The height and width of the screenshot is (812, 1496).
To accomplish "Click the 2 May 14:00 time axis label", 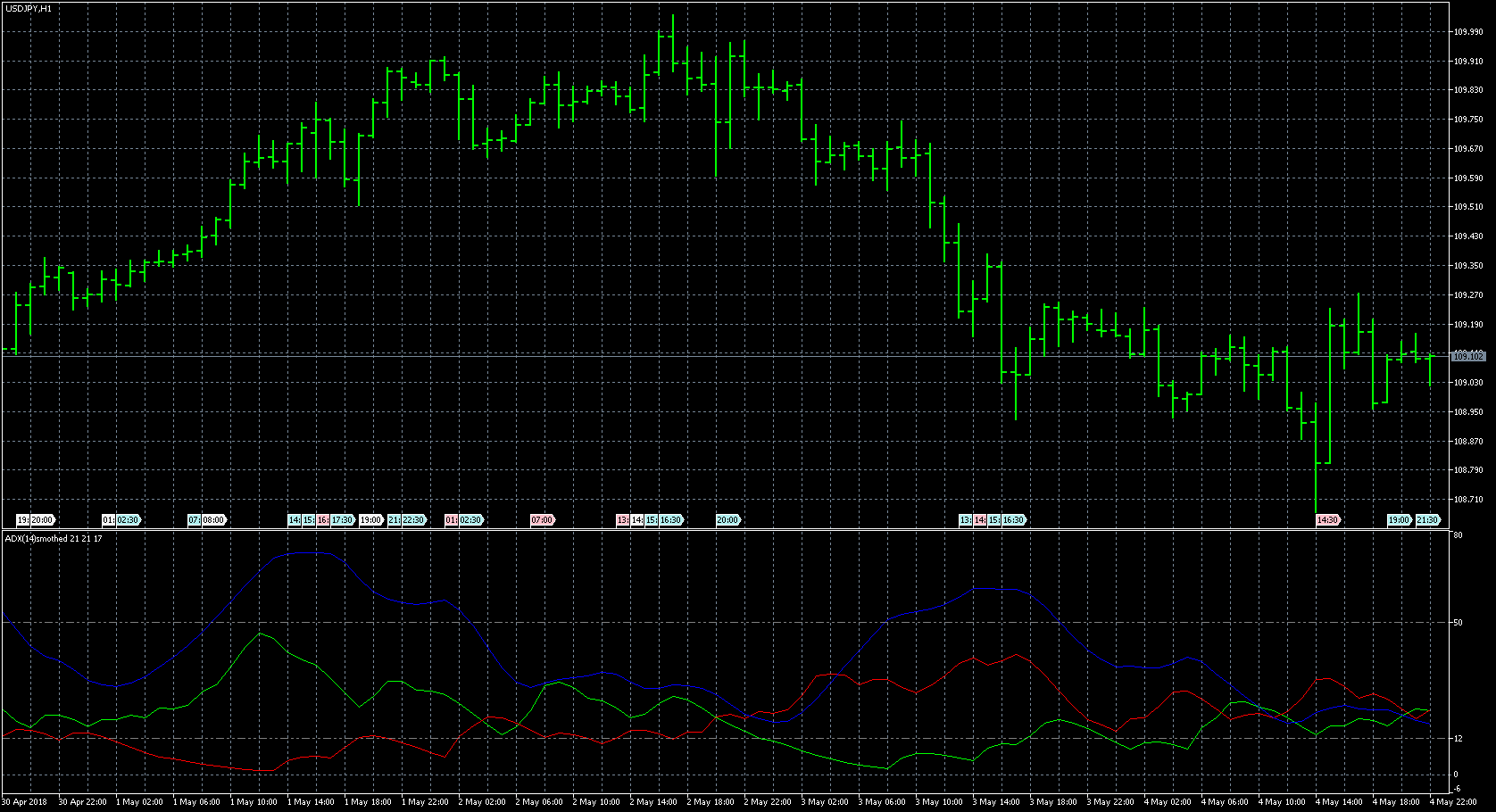I will (655, 802).
